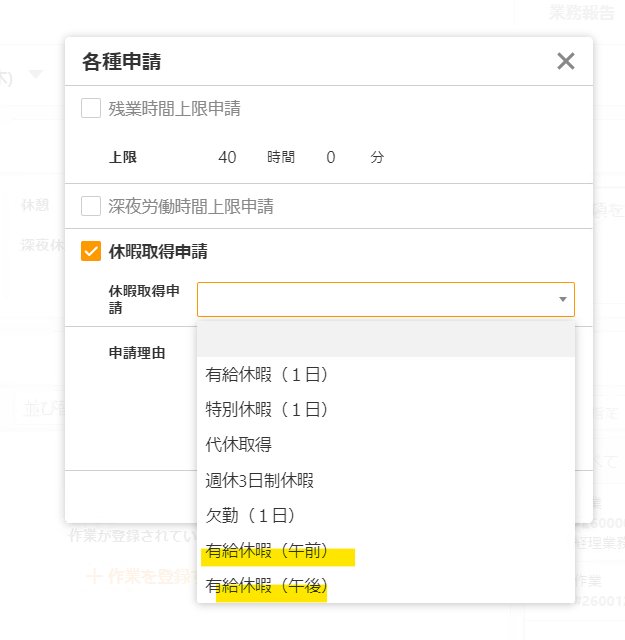Select the blank option at the list top

[386, 340]
